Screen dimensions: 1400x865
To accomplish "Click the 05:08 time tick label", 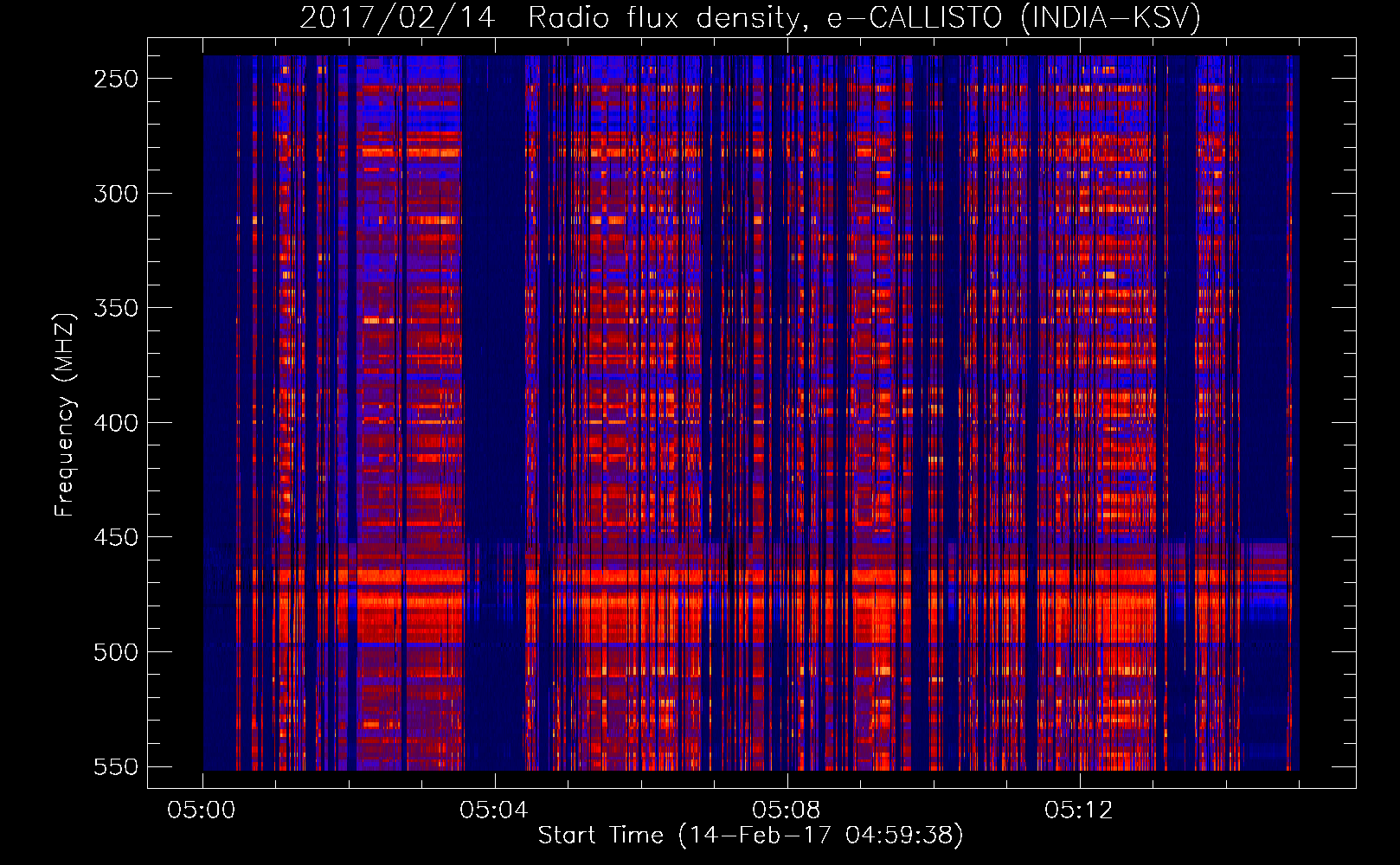I will [x=787, y=811].
